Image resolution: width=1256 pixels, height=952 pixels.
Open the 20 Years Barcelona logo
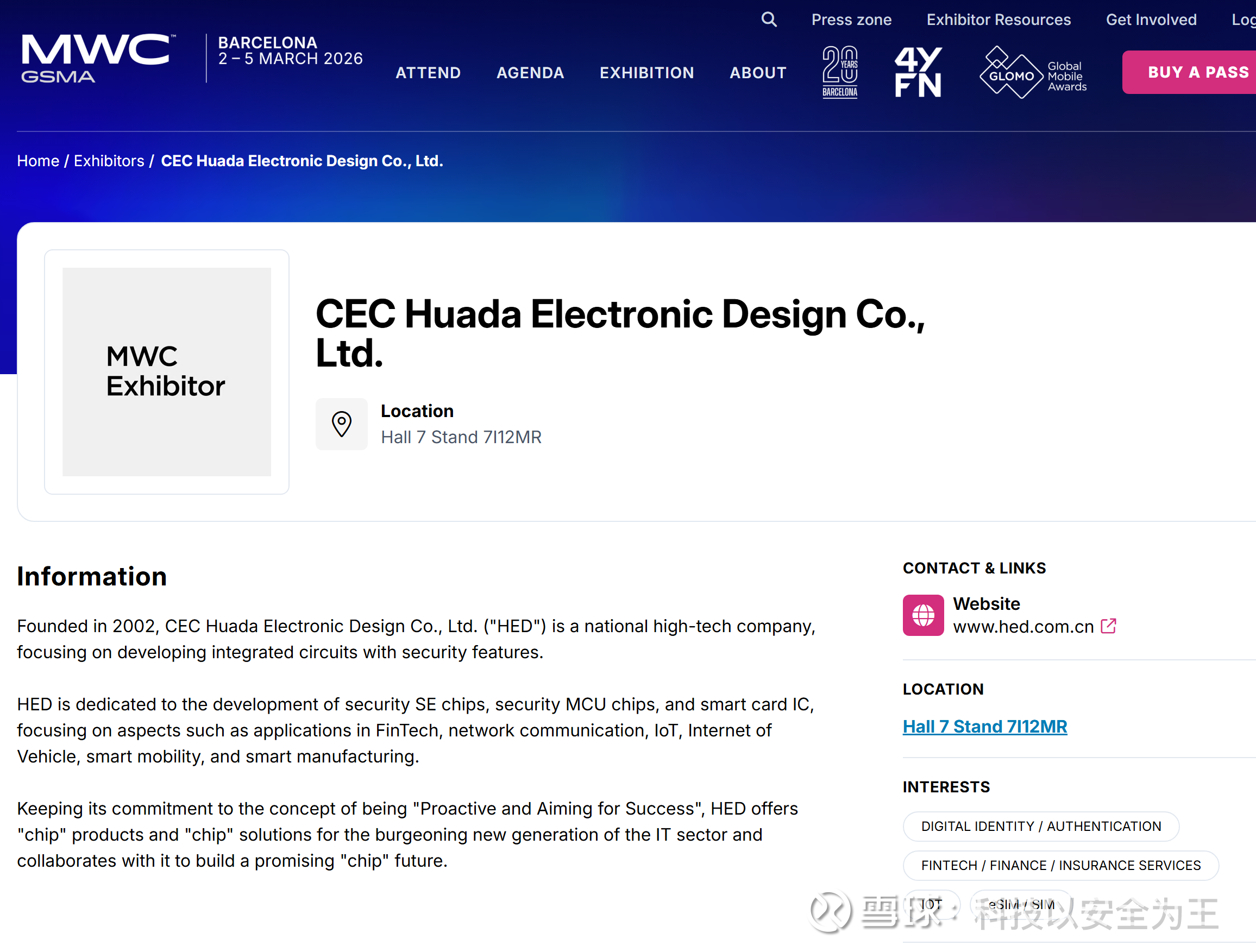click(840, 72)
